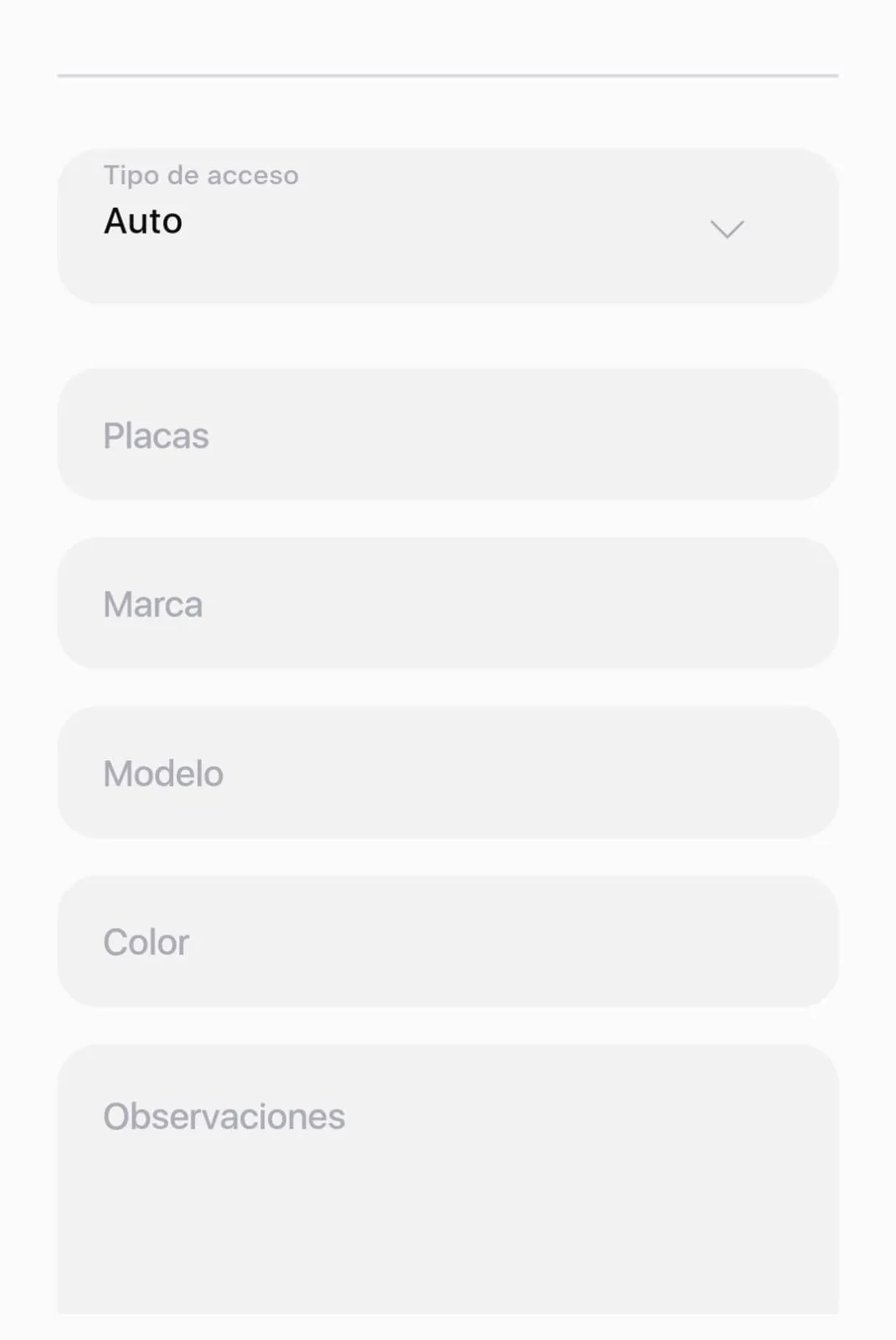Screen dimensions: 896x1340
Task: Click the Marca placeholder text
Action: (152, 605)
